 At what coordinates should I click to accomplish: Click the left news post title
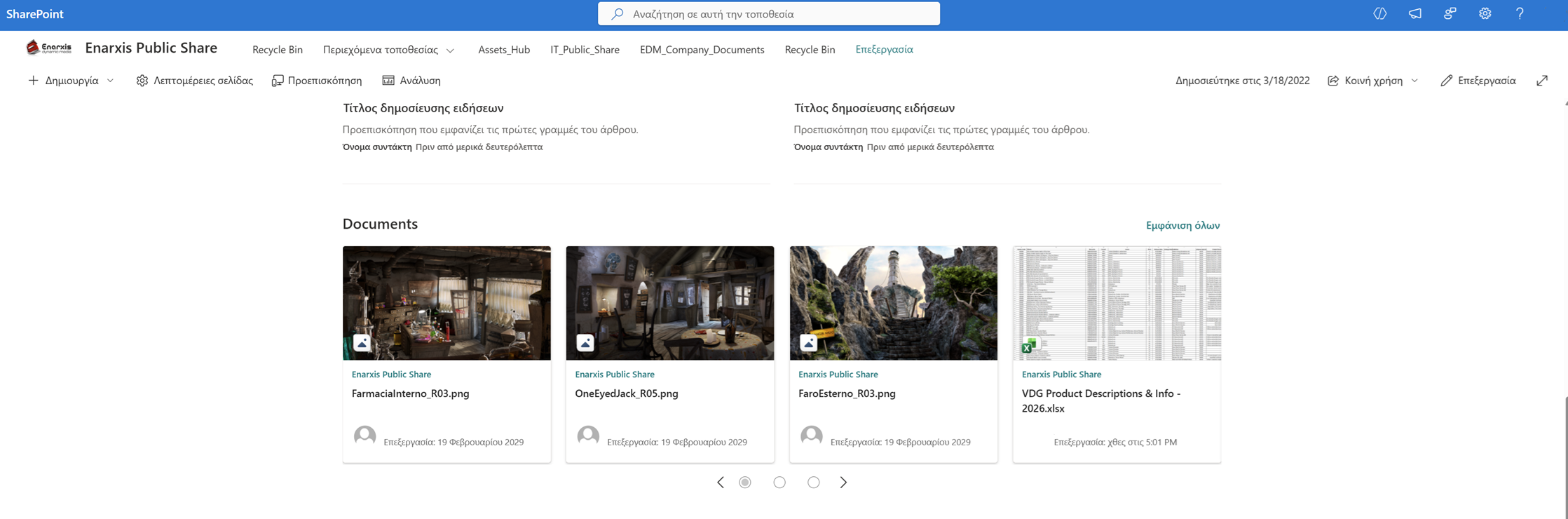423,108
